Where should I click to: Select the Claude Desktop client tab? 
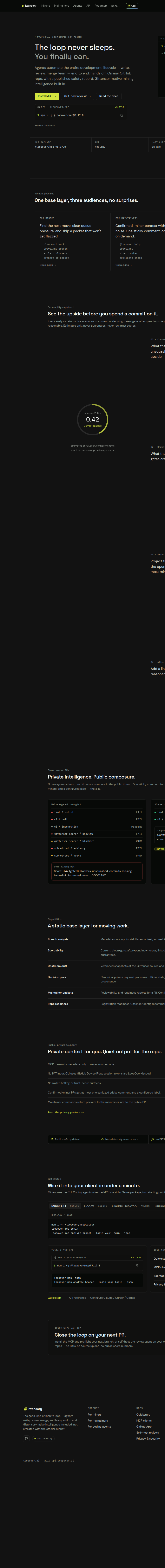coord(130,1206)
